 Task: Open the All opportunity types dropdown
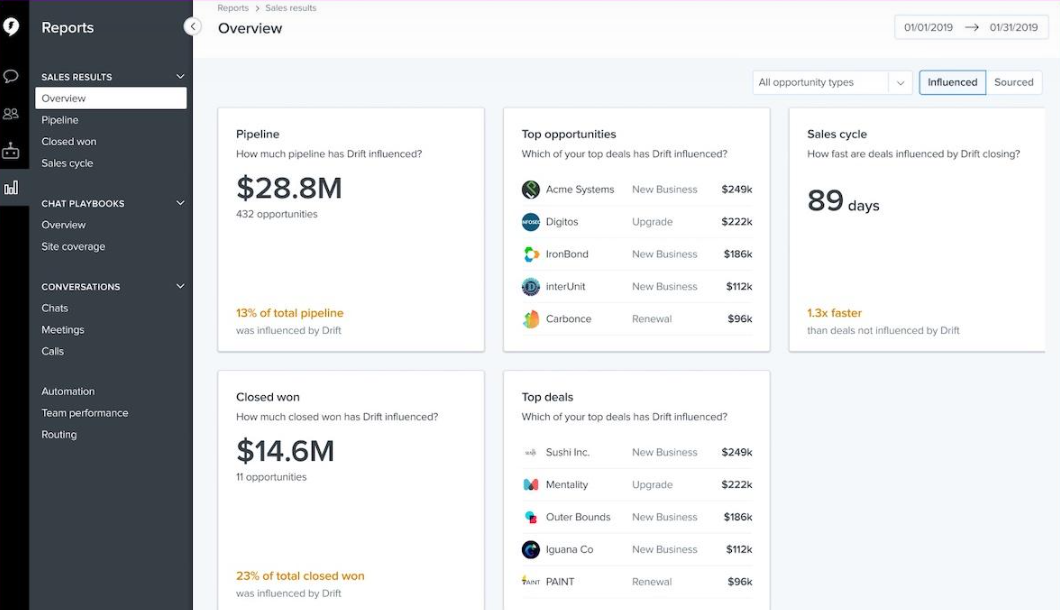(x=831, y=82)
